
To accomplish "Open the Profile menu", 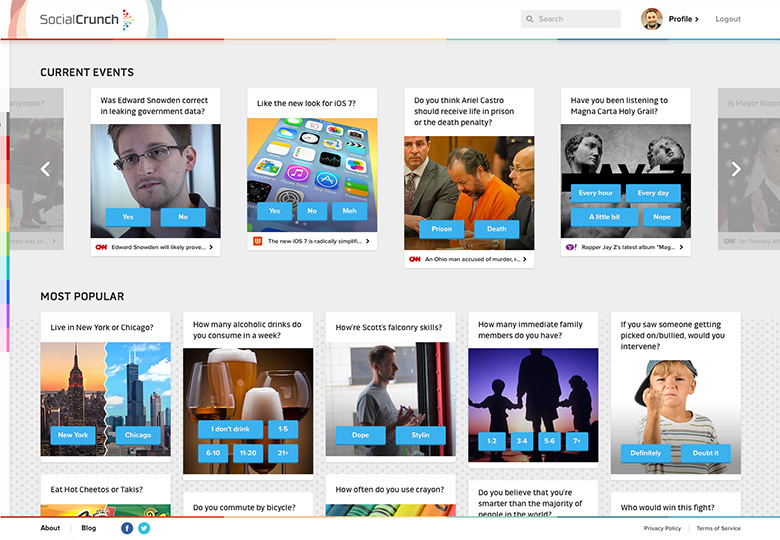I will [683, 19].
